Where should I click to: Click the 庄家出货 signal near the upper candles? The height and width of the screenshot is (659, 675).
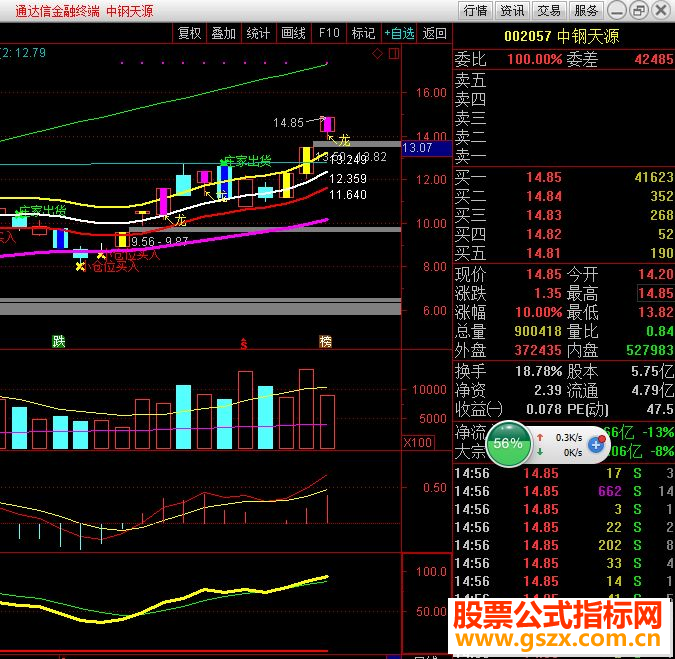tap(246, 161)
